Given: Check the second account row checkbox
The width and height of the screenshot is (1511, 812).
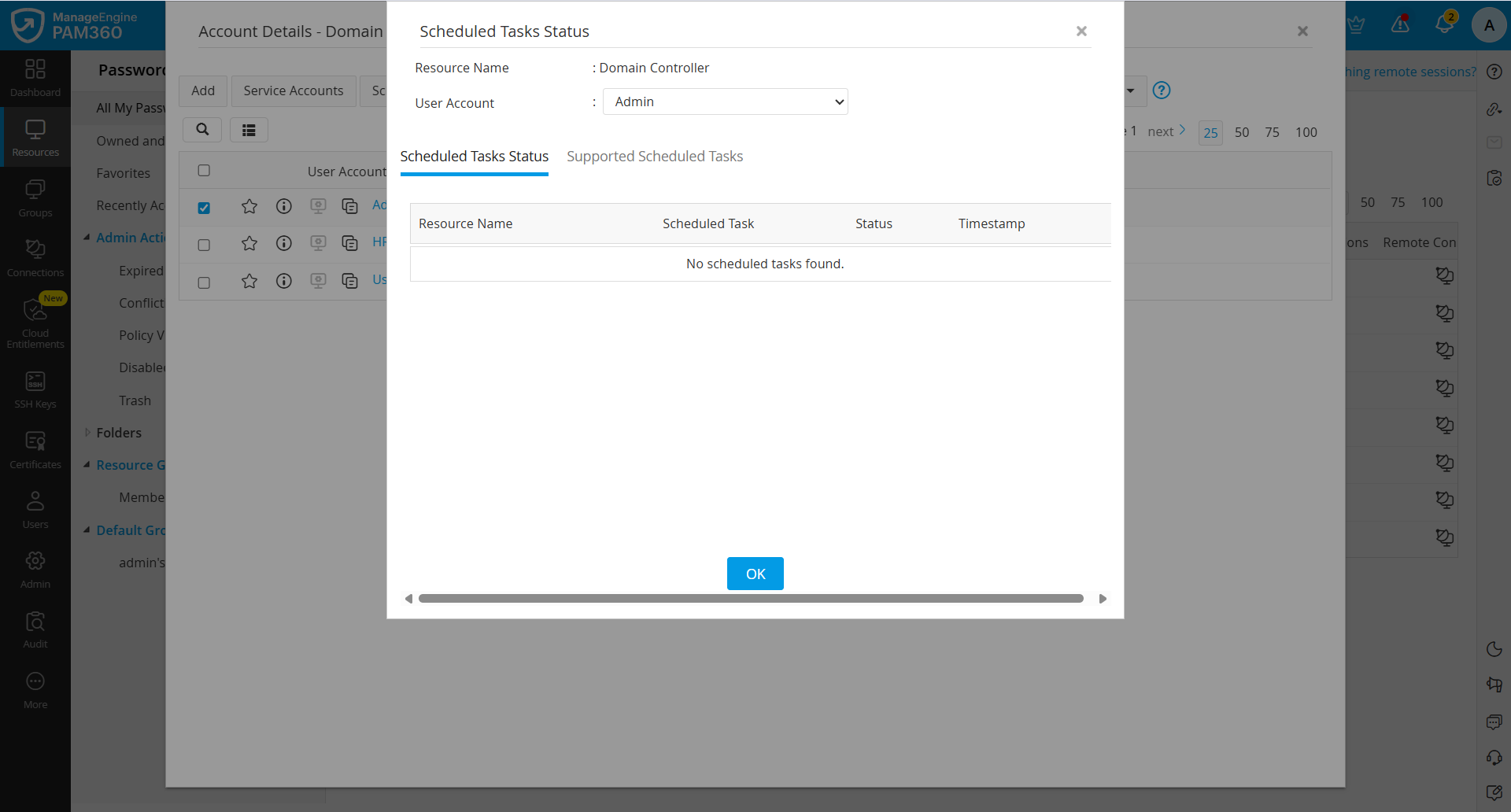Looking at the screenshot, I should click(x=204, y=245).
